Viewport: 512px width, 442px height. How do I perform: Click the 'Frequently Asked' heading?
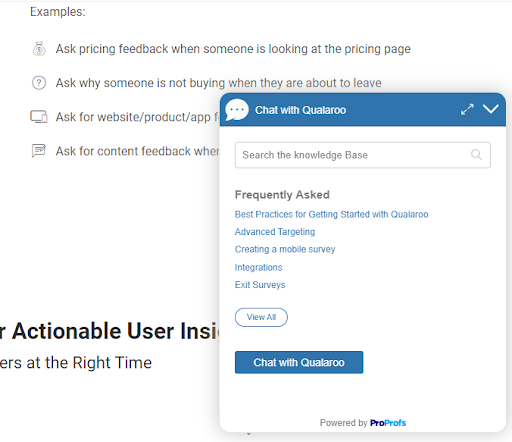pyautogui.click(x=282, y=195)
